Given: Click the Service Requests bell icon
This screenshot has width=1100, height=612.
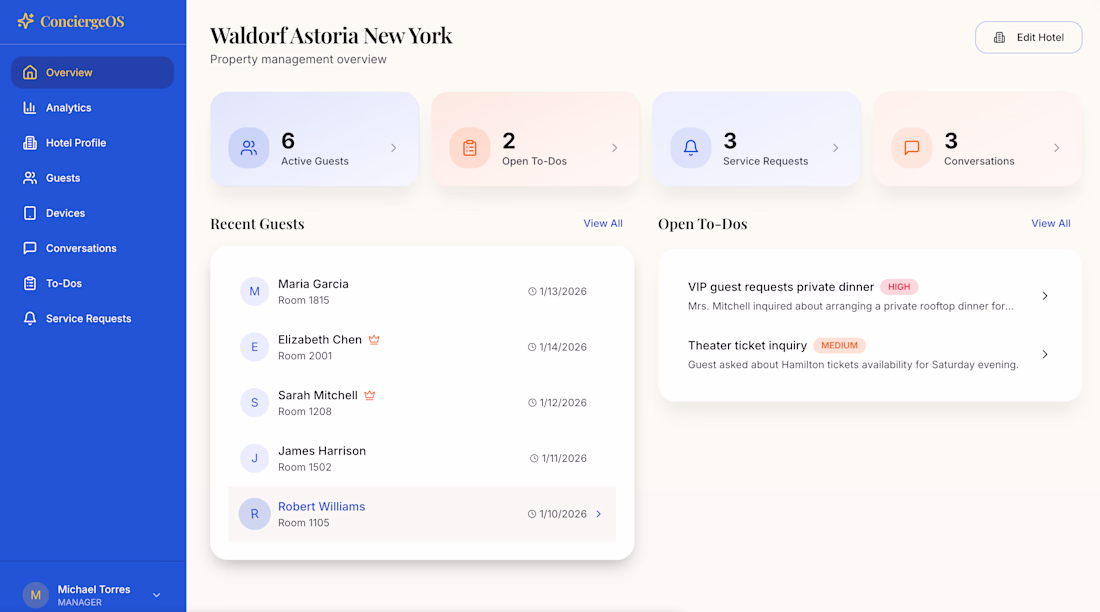Looking at the screenshot, I should 691,148.
